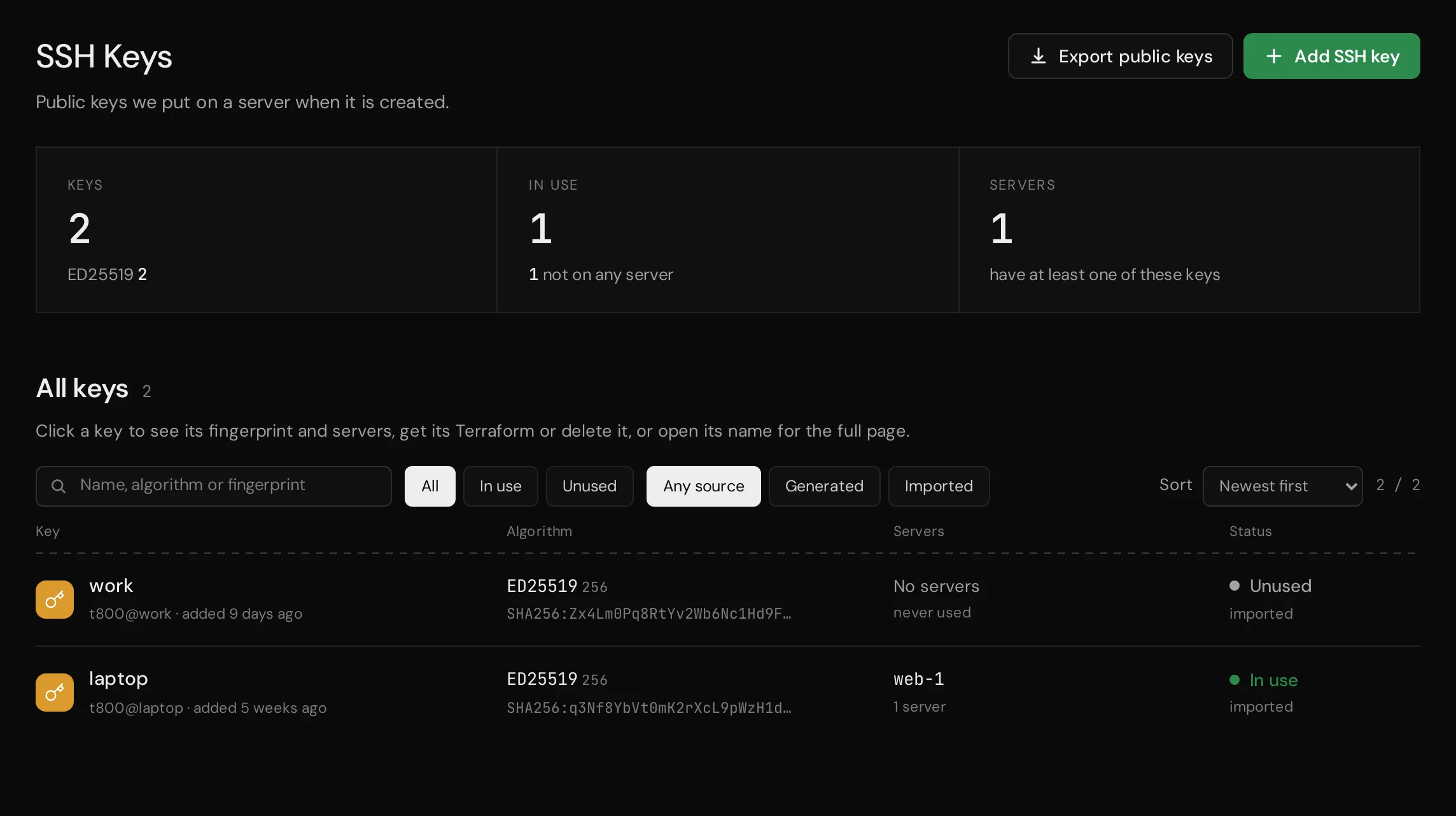Filter keys to In use
Screen dimensions: 1456x816
pyautogui.click(x=501, y=486)
